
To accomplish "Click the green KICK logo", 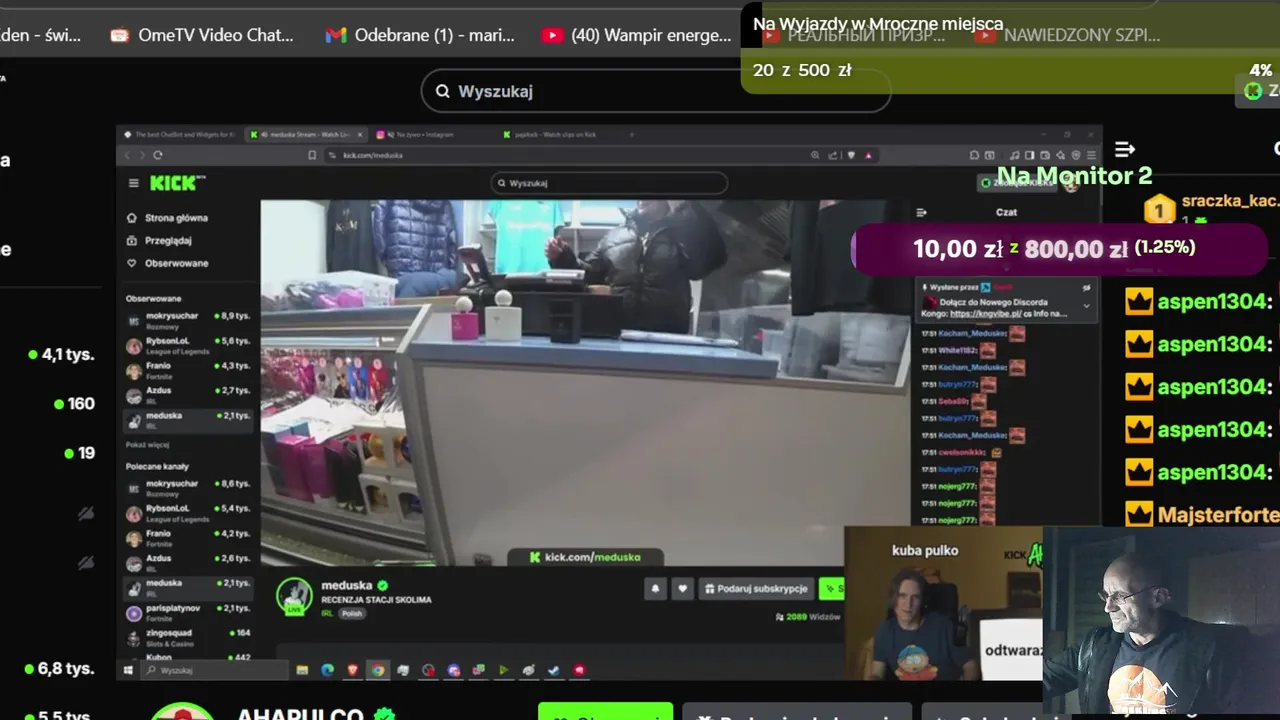I will 175,183.
